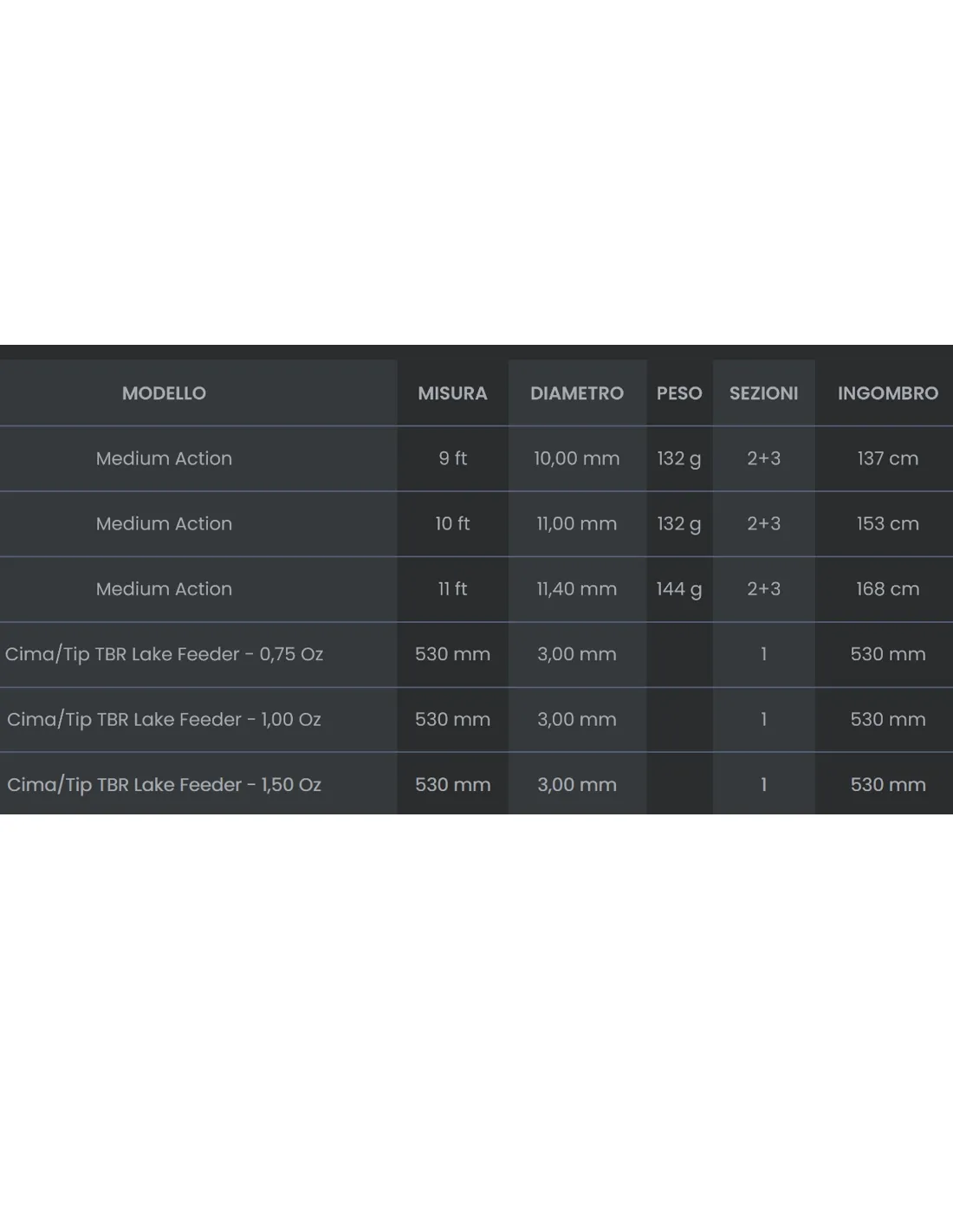Click the DIAMETRO column header
The height and width of the screenshot is (1232, 953).
577,393
